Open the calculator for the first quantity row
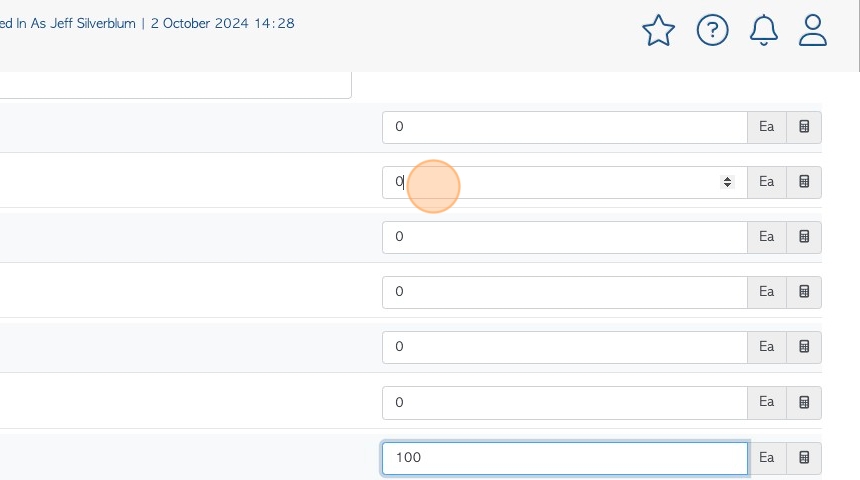Image resolution: width=860 pixels, height=480 pixels. 804,127
